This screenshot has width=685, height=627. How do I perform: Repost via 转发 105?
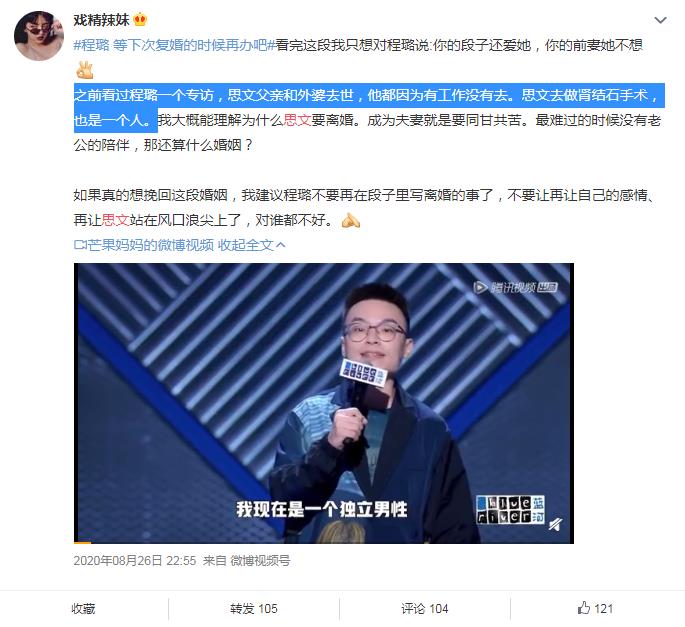point(254,609)
